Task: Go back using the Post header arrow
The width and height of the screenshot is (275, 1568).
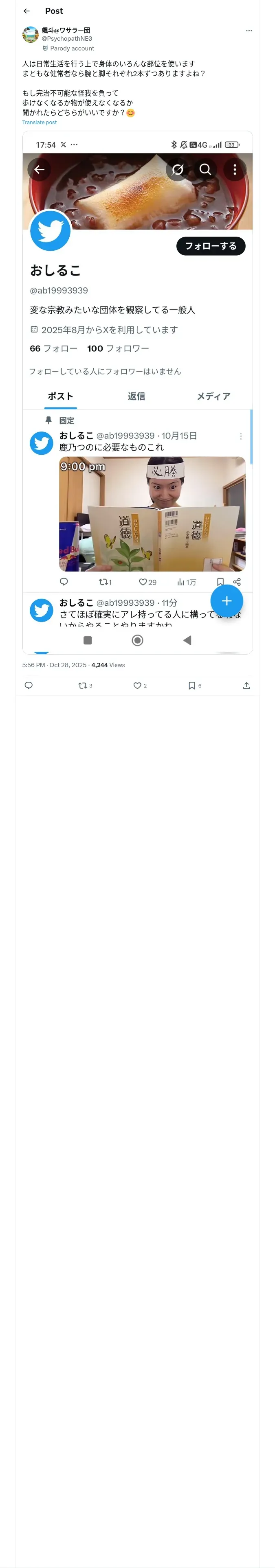Action: pos(26,11)
